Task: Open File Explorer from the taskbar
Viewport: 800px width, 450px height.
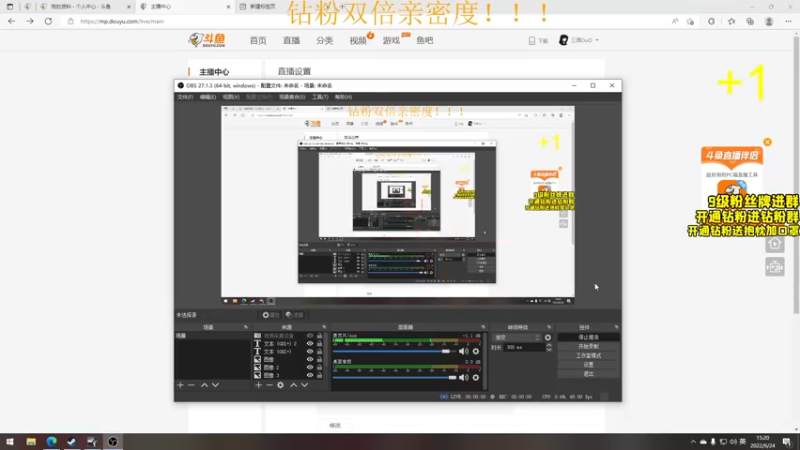Action: pos(31,442)
